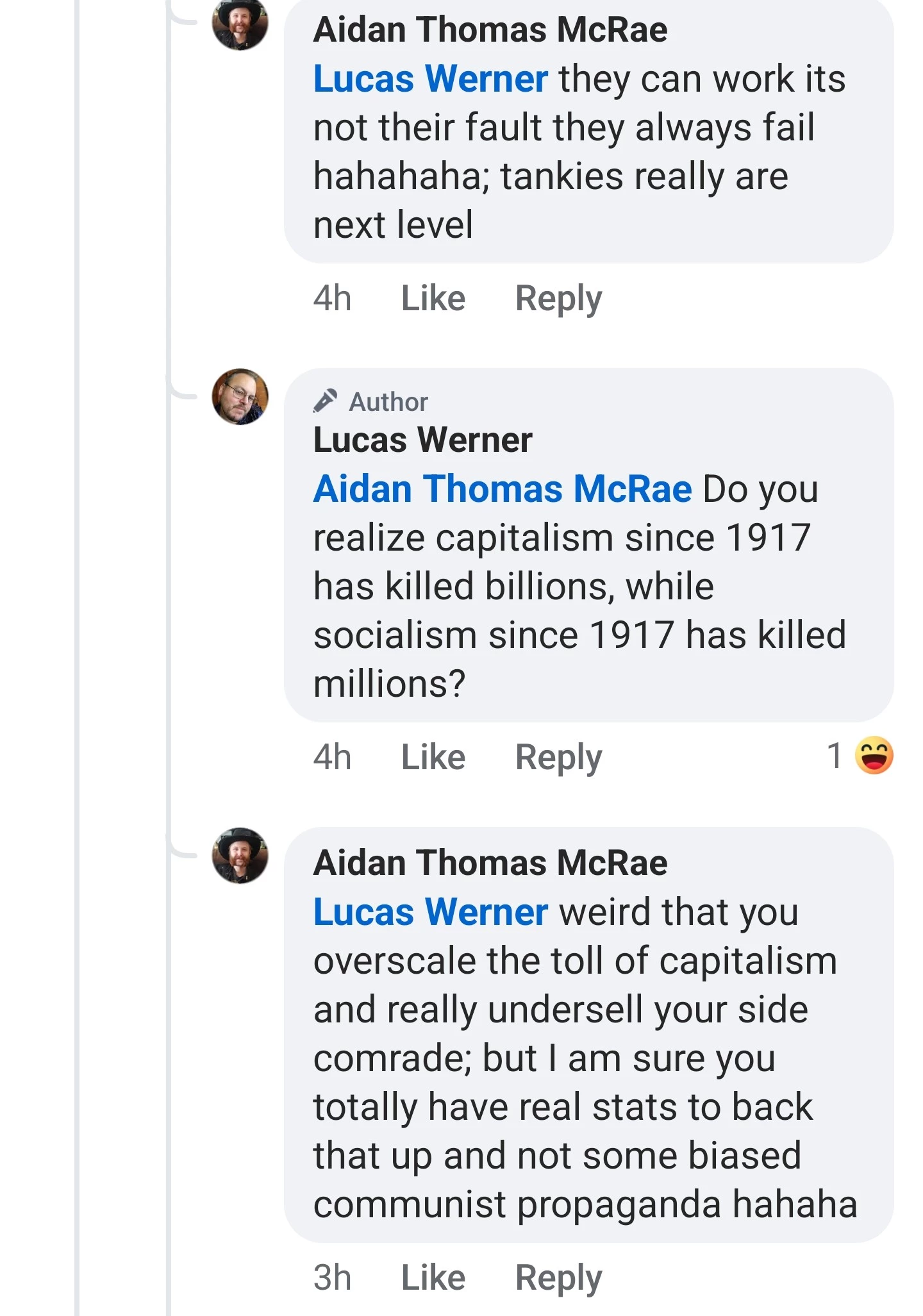Open the blue Lucas Werner mention in 'tankies' comment
Viewport: 923px width, 1316px height.
[x=430, y=79]
